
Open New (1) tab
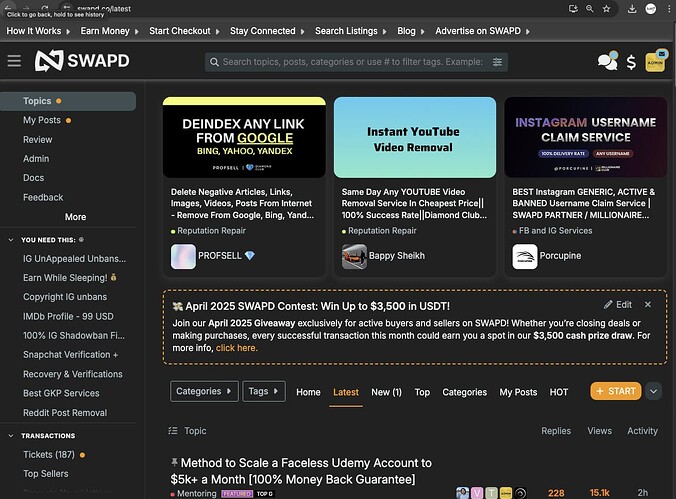pos(386,392)
